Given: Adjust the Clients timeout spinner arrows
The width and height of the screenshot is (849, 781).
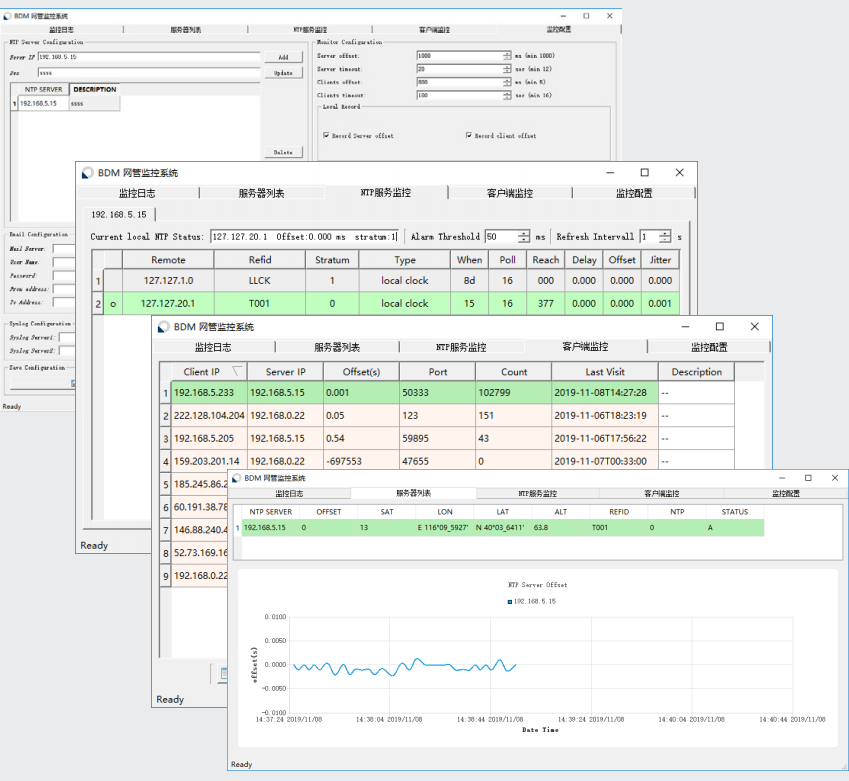Looking at the screenshot, I should click(x=507, y=95).
